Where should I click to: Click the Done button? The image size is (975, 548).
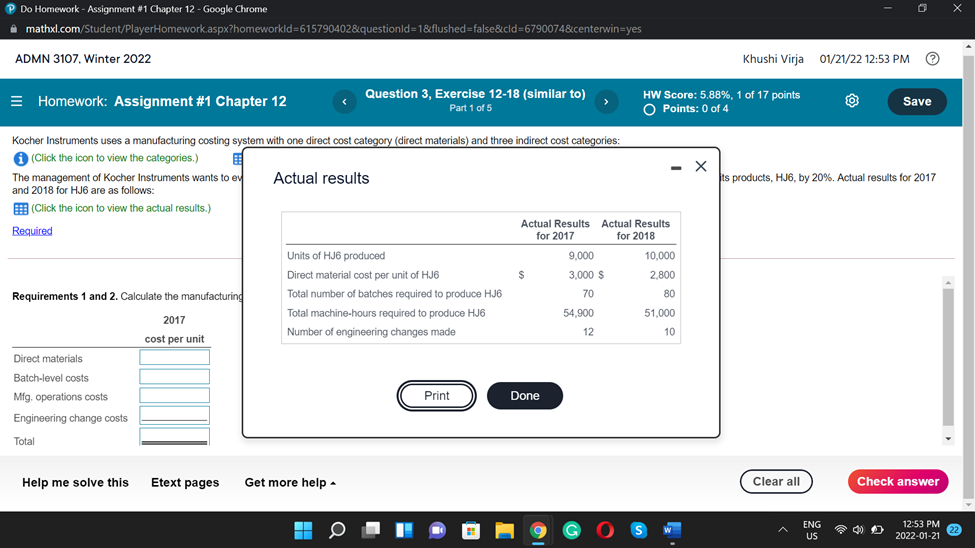point(525,396)
